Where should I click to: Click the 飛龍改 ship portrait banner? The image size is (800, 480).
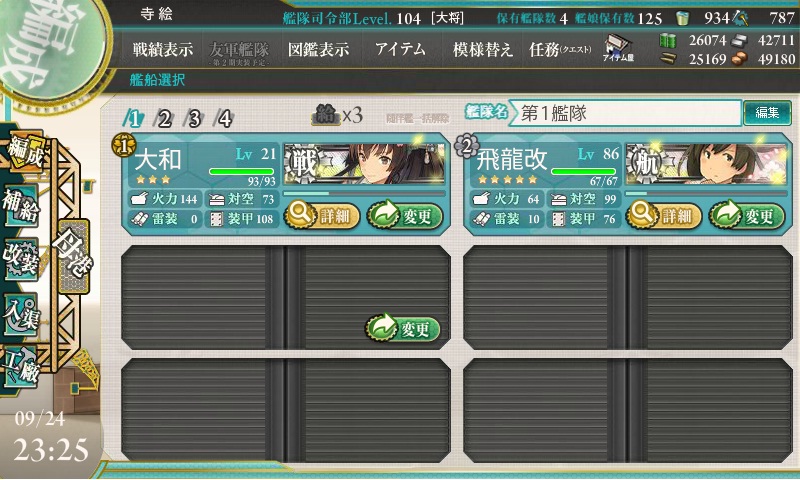point(706,164)
